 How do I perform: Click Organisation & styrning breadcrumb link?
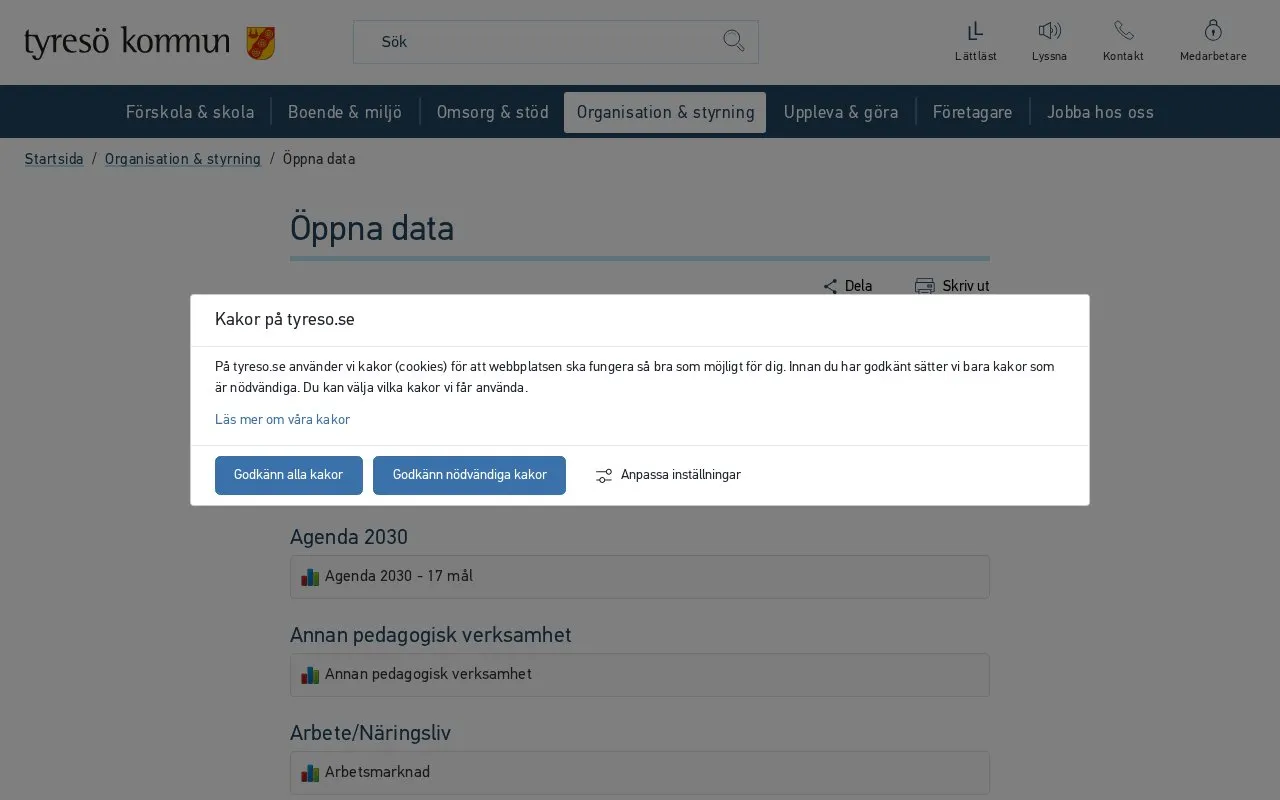pyautogui.click(x=183, y=159)
